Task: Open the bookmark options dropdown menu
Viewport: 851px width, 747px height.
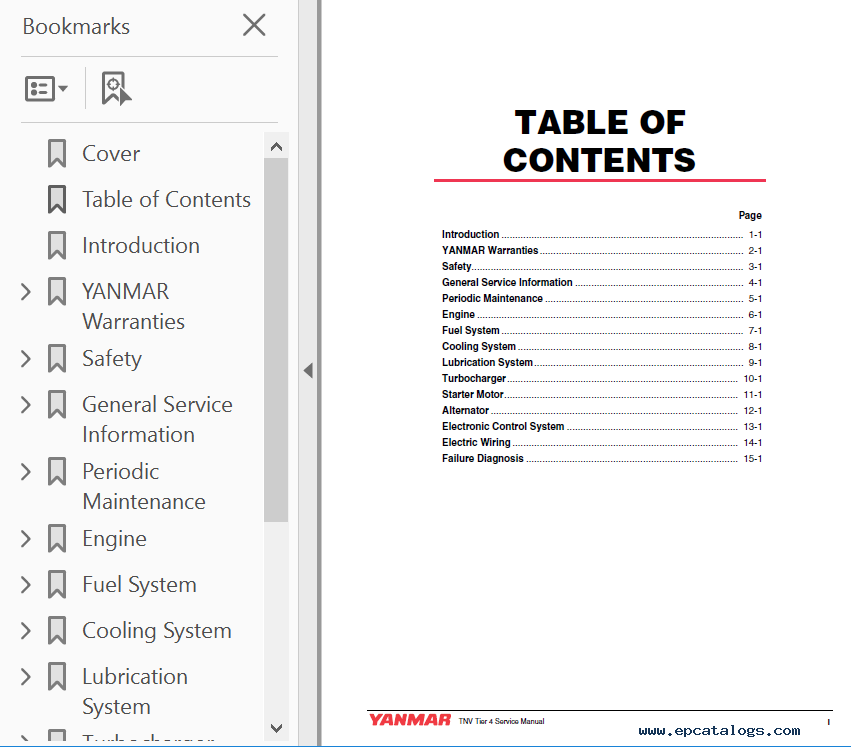Action: 46,88
